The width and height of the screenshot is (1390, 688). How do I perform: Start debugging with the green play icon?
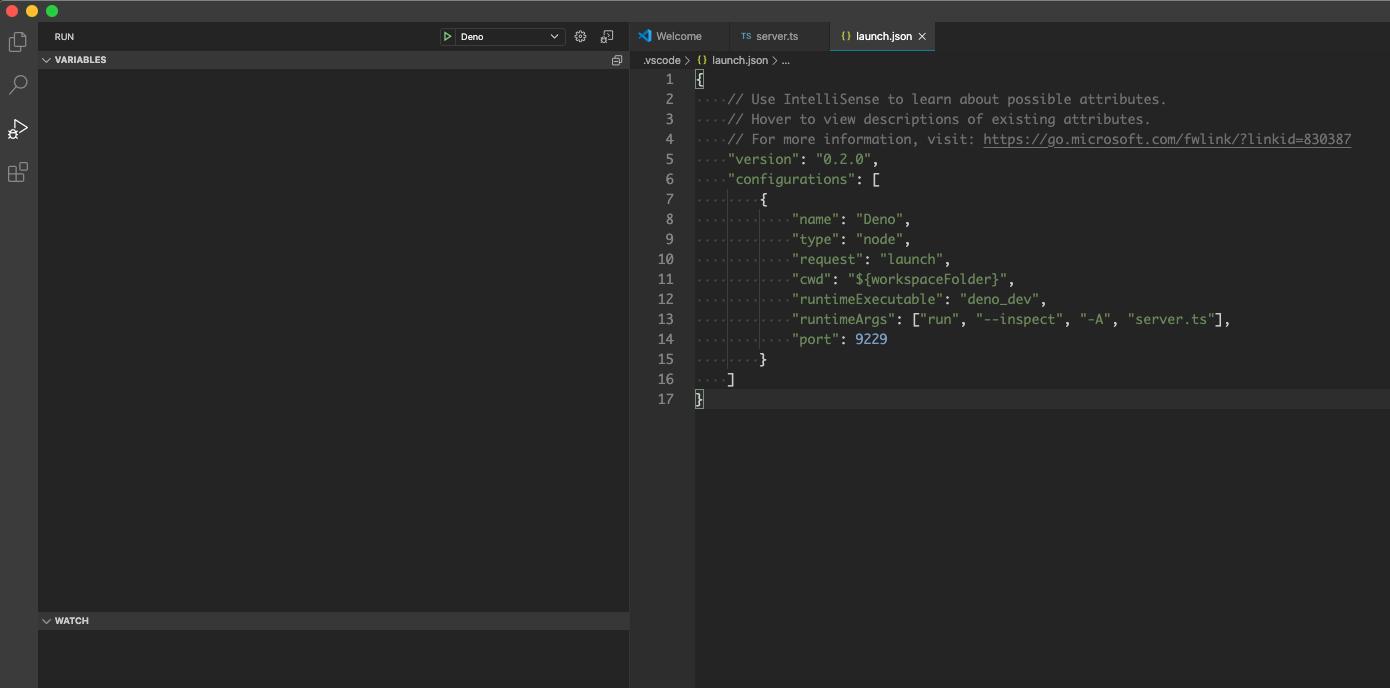coord(447,36)
